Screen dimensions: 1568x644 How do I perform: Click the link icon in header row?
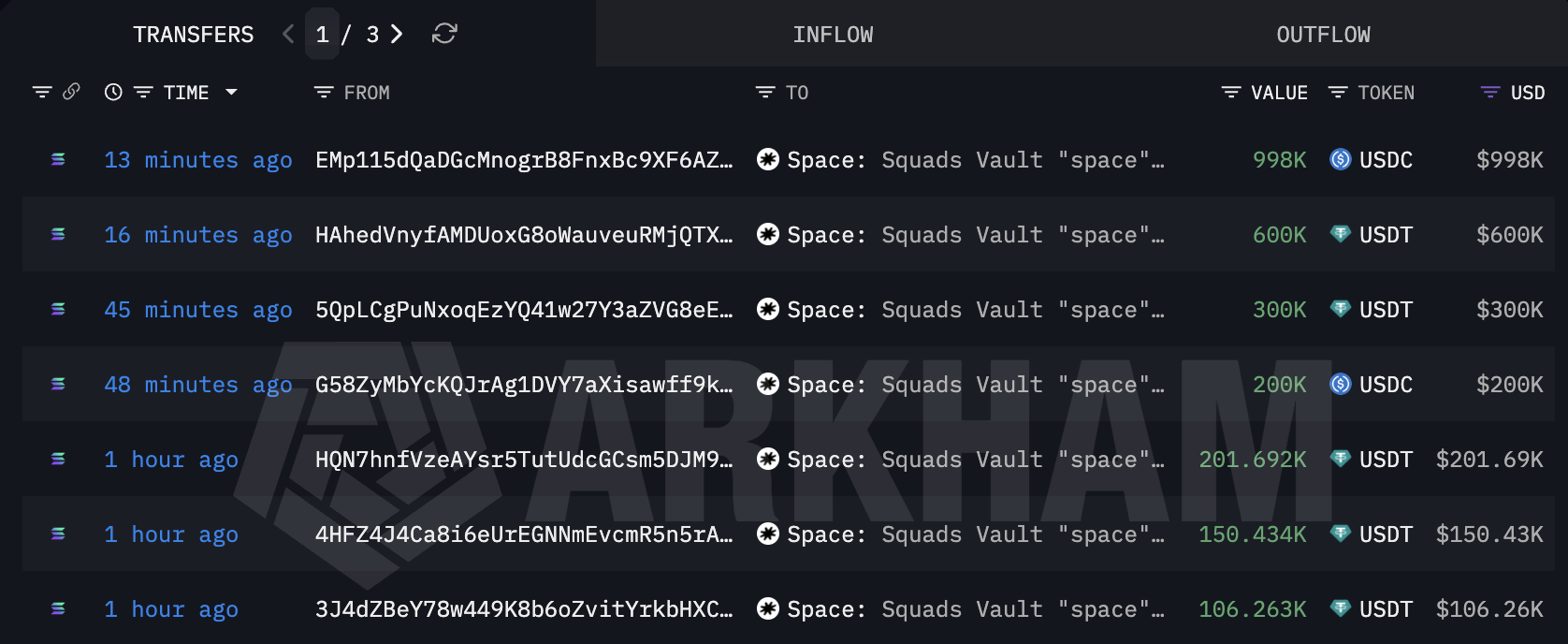(x=71, y=92)
